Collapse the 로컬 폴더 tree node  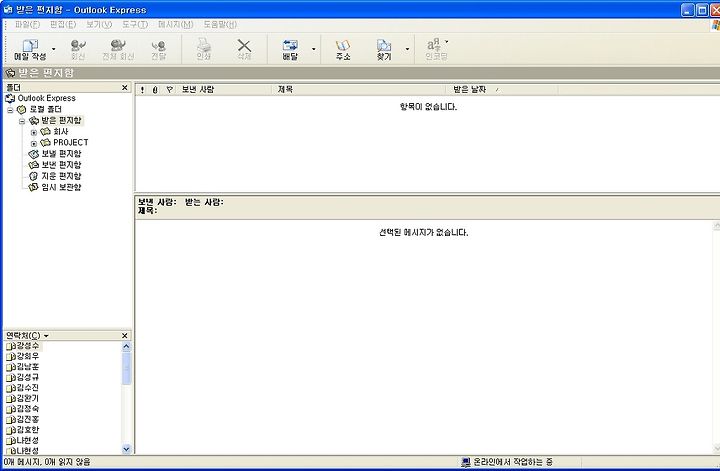pos(10,110)
